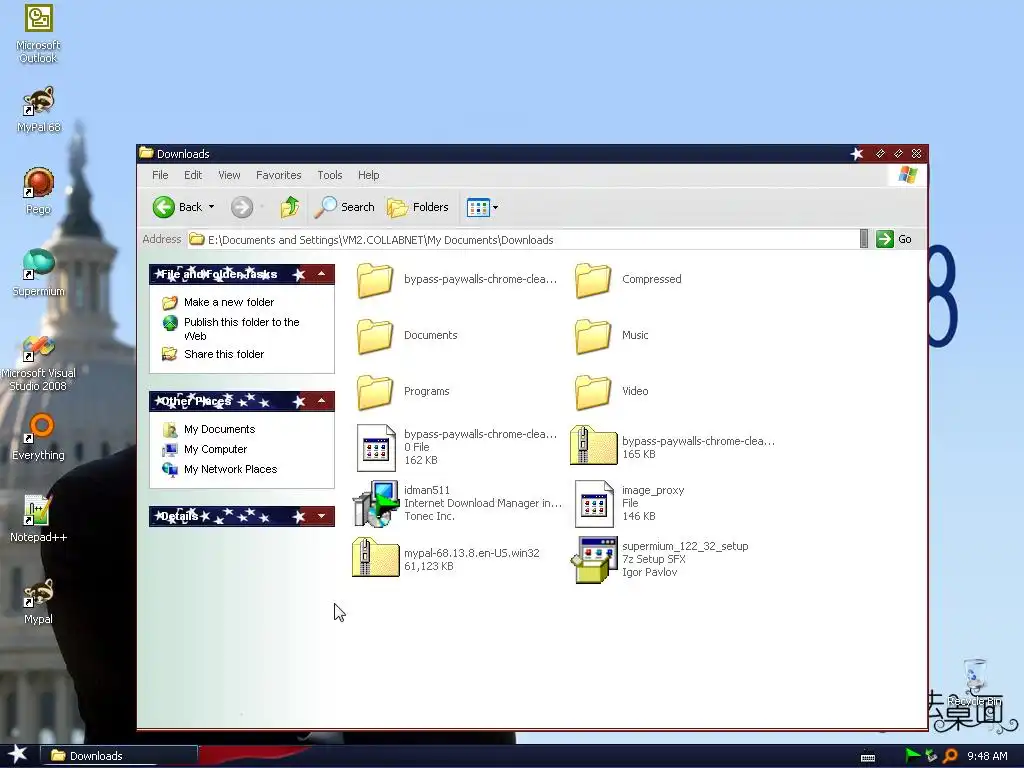Open the View menu
Image resolution: width=1024 pixels, height=768 pixels.
[229, 175]
